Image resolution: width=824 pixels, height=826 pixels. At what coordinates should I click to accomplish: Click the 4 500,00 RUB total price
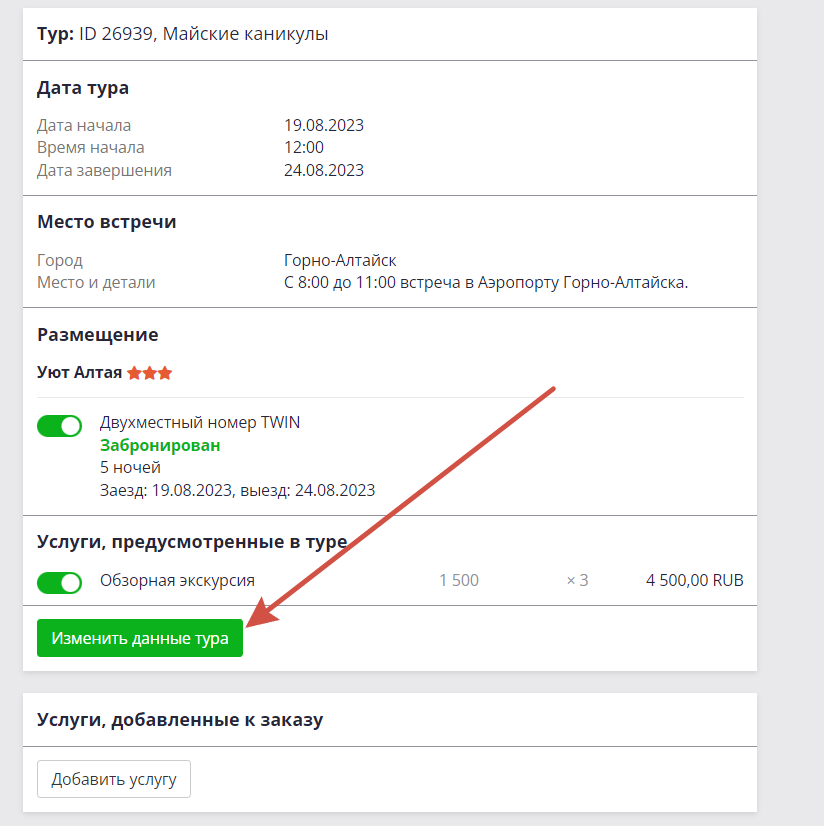695,581
